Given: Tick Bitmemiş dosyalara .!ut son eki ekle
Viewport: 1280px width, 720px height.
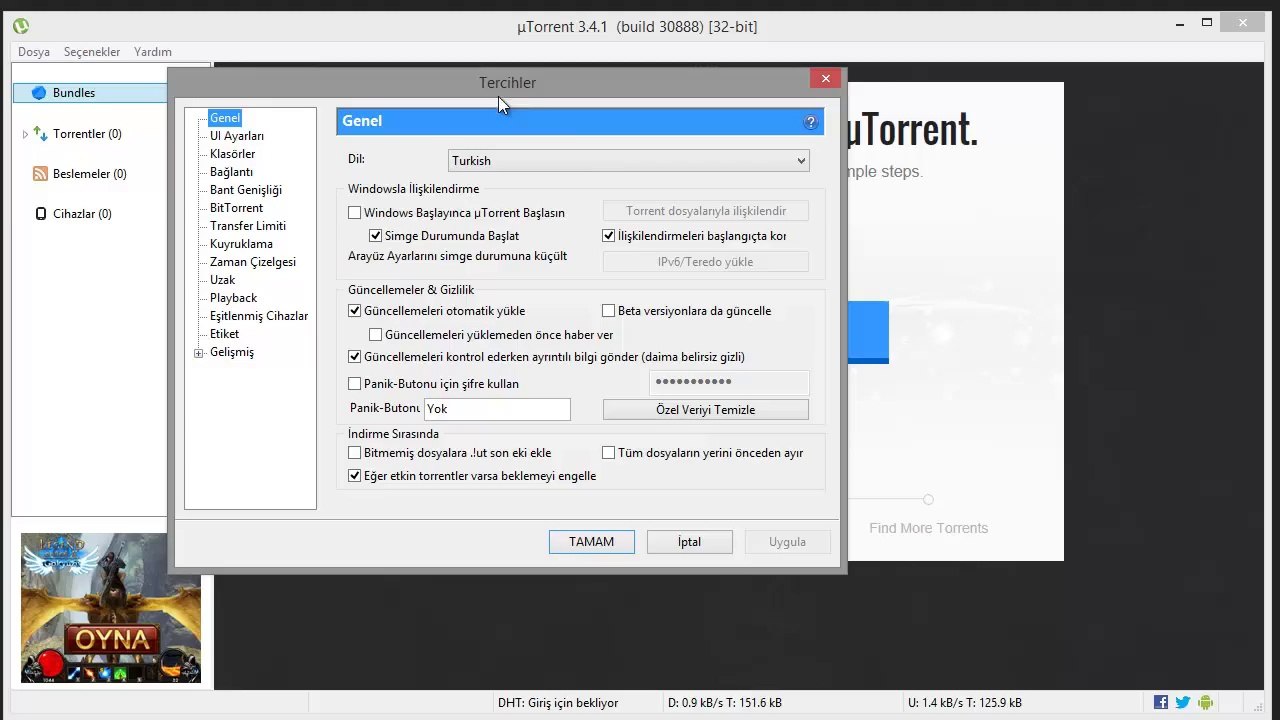Looking at the screenshot, I should (354, 453).
